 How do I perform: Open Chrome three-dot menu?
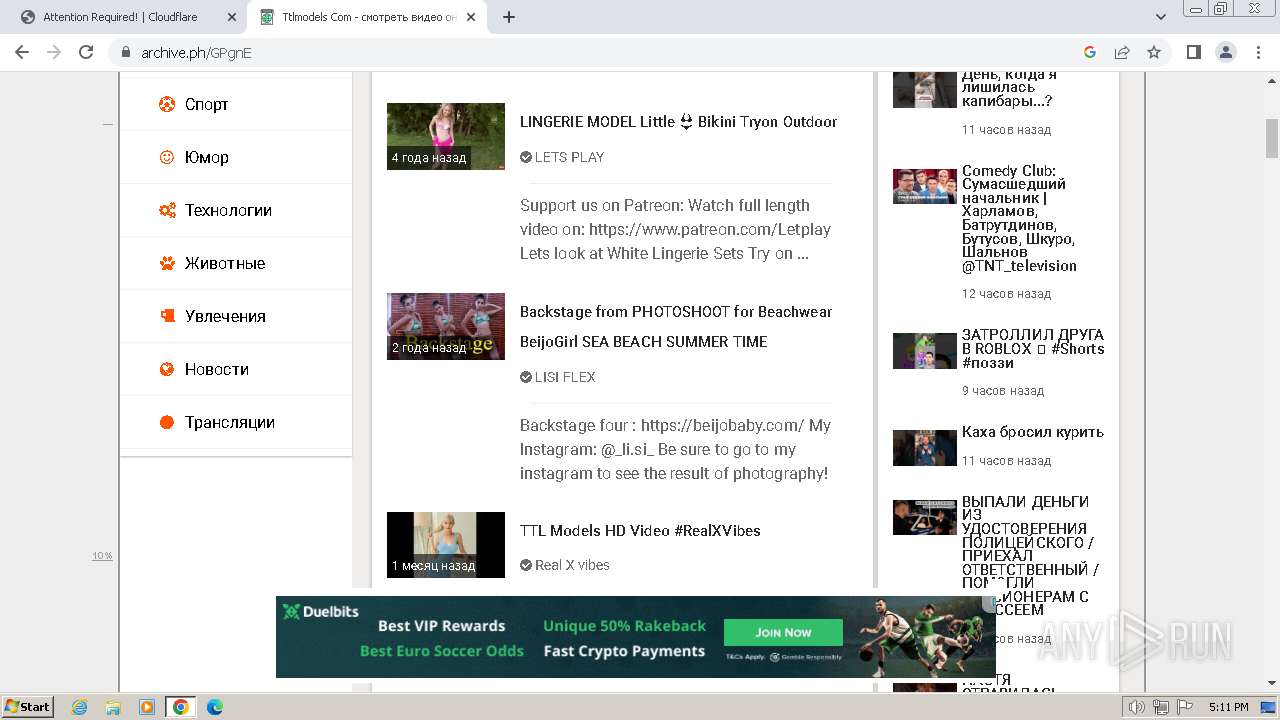click(x=1257, y=52)
